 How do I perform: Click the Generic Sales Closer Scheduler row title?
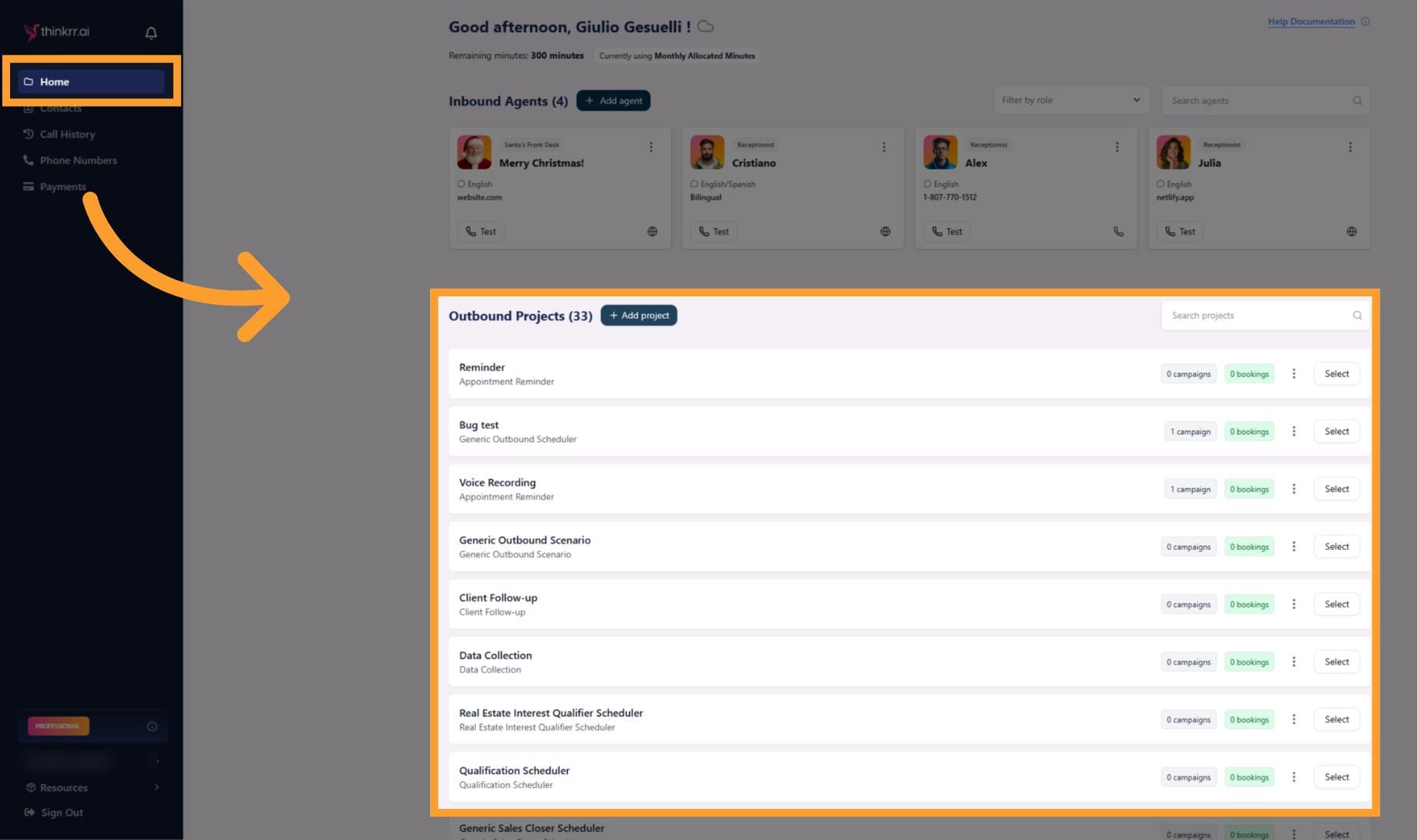pos(532,828)
